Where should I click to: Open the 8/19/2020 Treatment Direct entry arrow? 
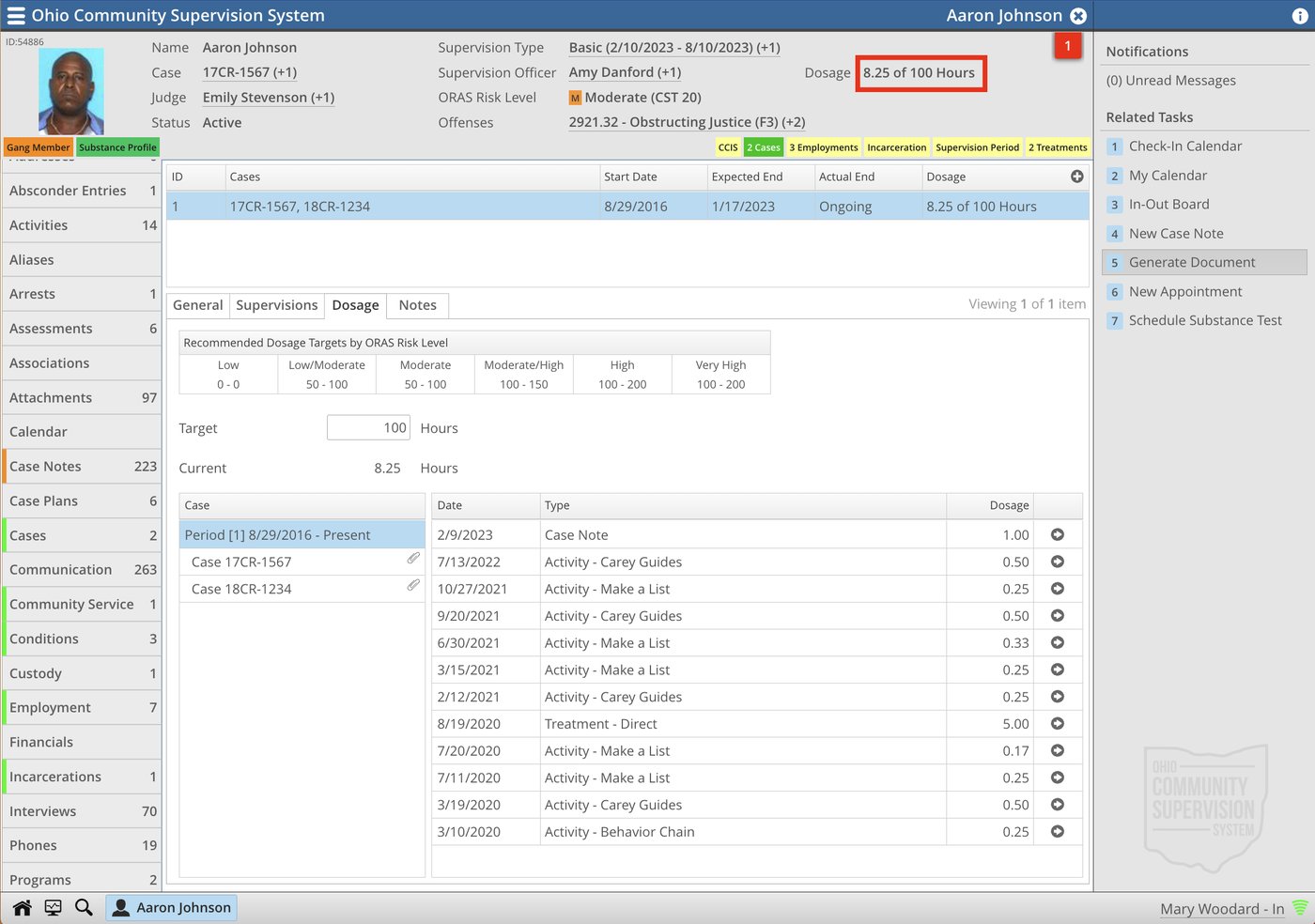pyautogui.click(x=1058, y=724)
